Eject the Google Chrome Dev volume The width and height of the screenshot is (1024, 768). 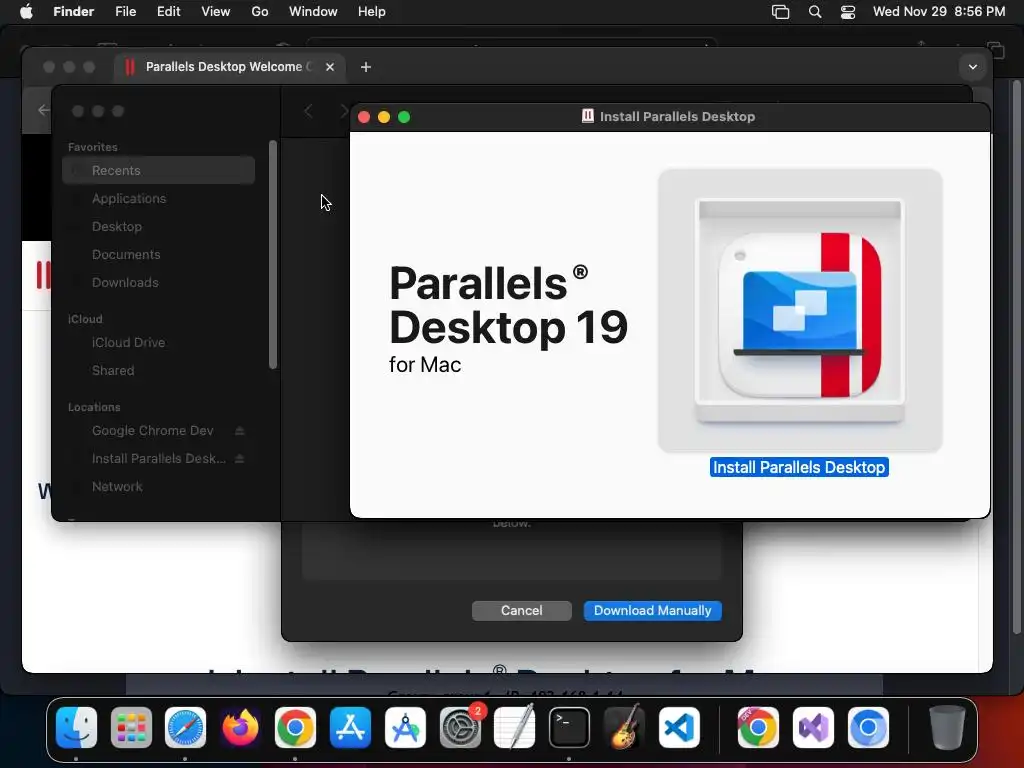(x=240, y=431)
